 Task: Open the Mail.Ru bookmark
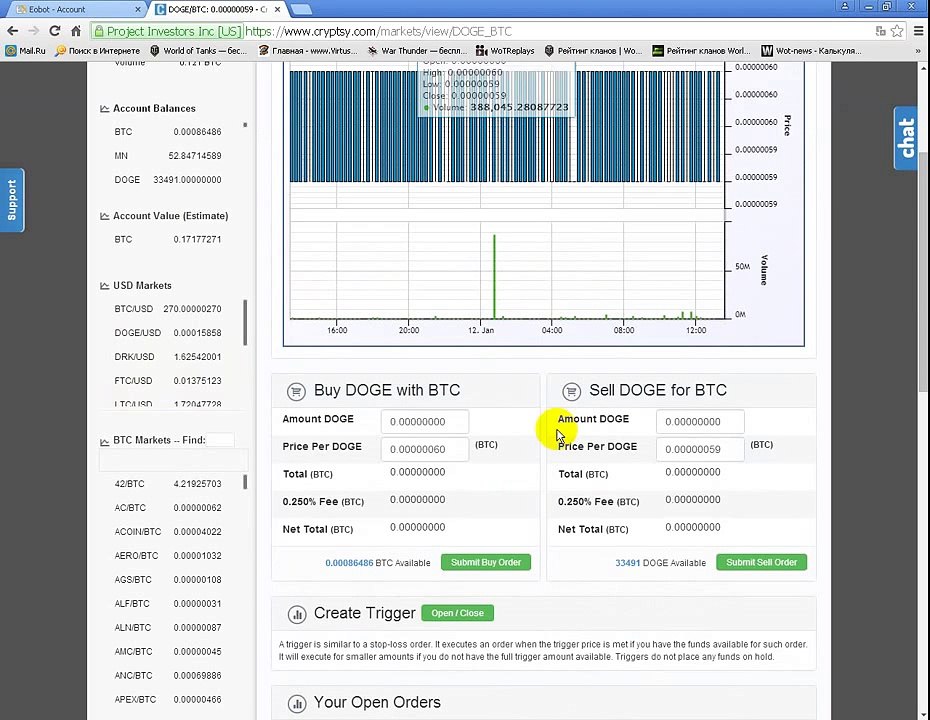[26, 51]
